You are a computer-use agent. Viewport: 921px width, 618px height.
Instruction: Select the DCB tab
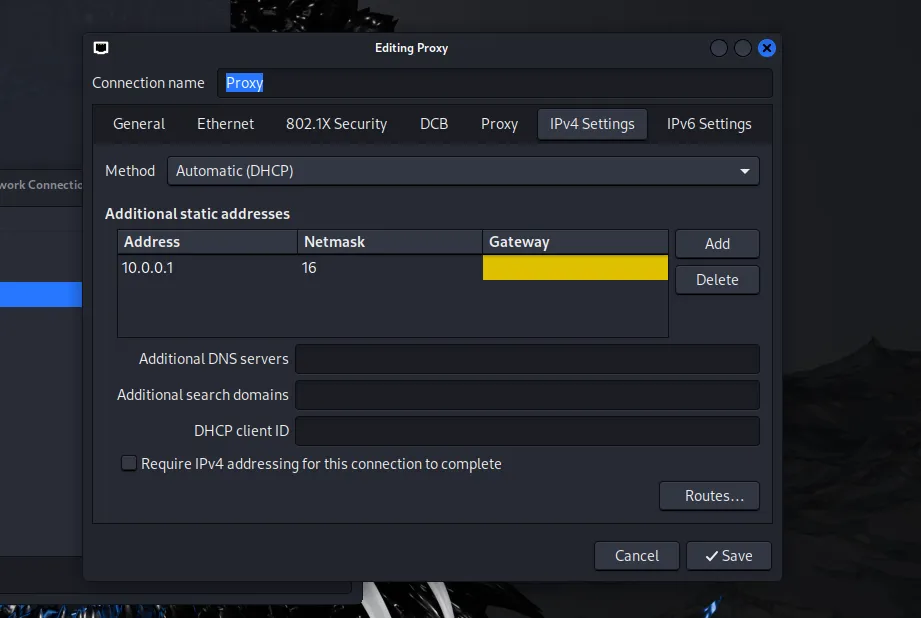pos(434,124)
